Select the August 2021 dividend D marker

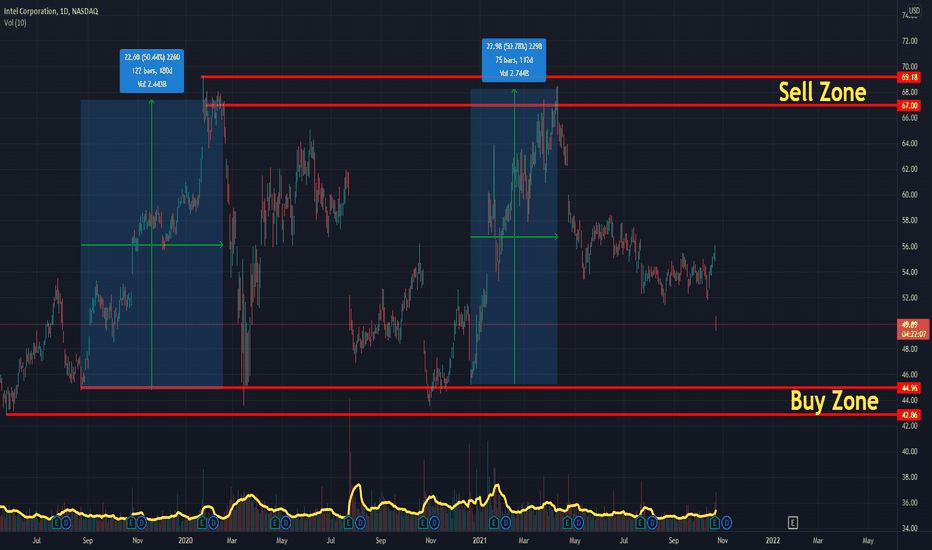point(652,523)
